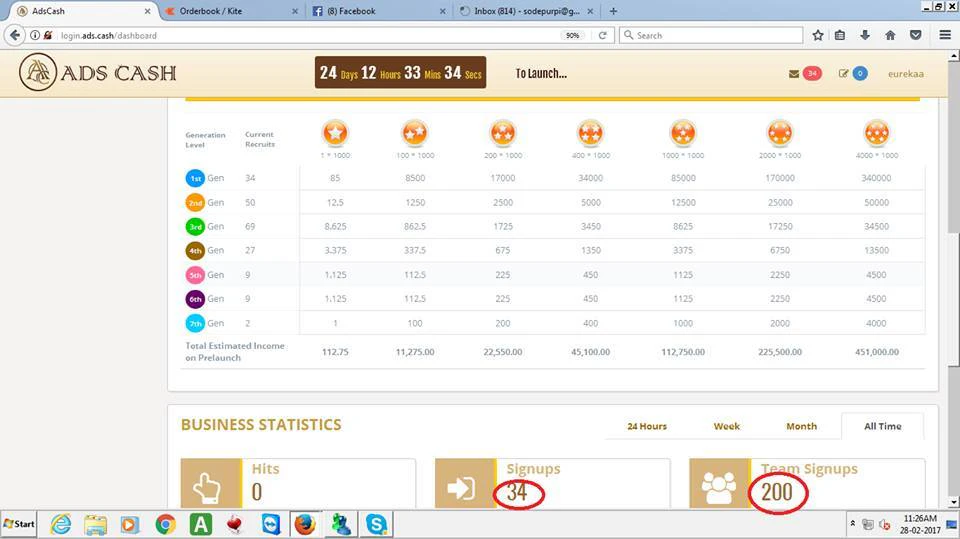Open TeamViewer from the taskbar
Viewport: 960px width, 539px height.
tap(271, 524)
